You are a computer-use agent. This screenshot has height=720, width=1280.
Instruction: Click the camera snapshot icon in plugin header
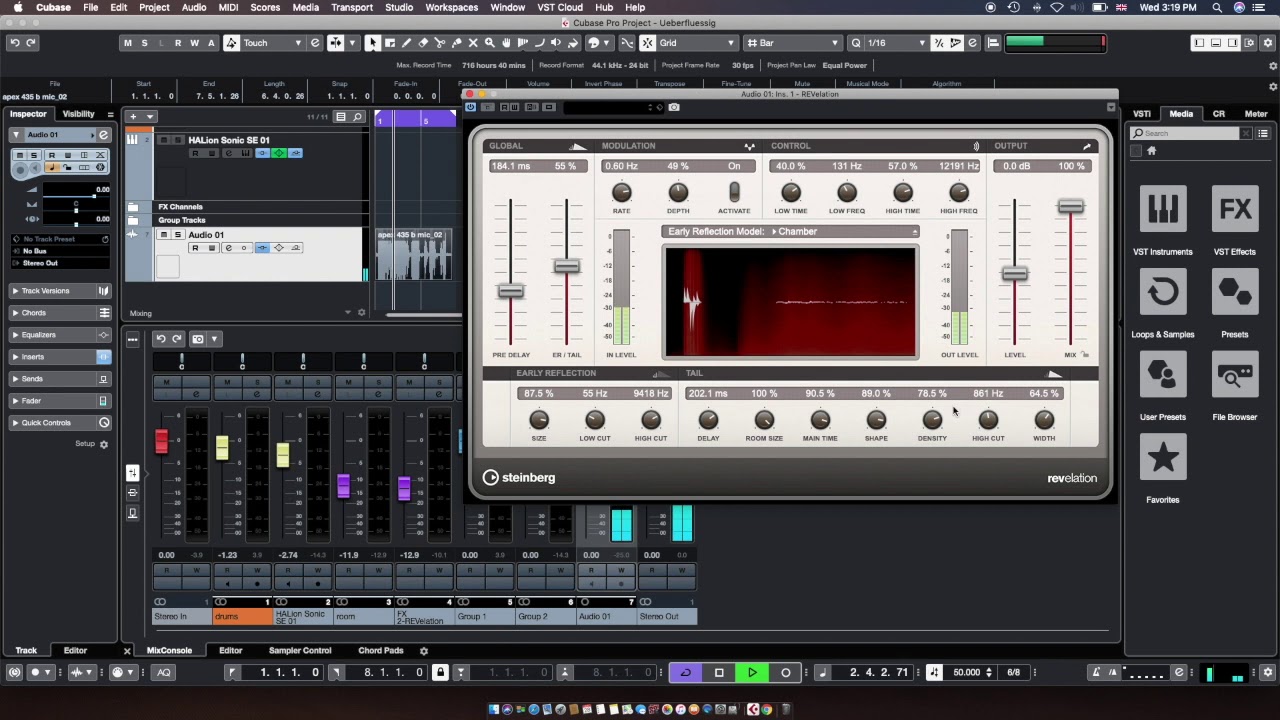[x=674, y=107]
